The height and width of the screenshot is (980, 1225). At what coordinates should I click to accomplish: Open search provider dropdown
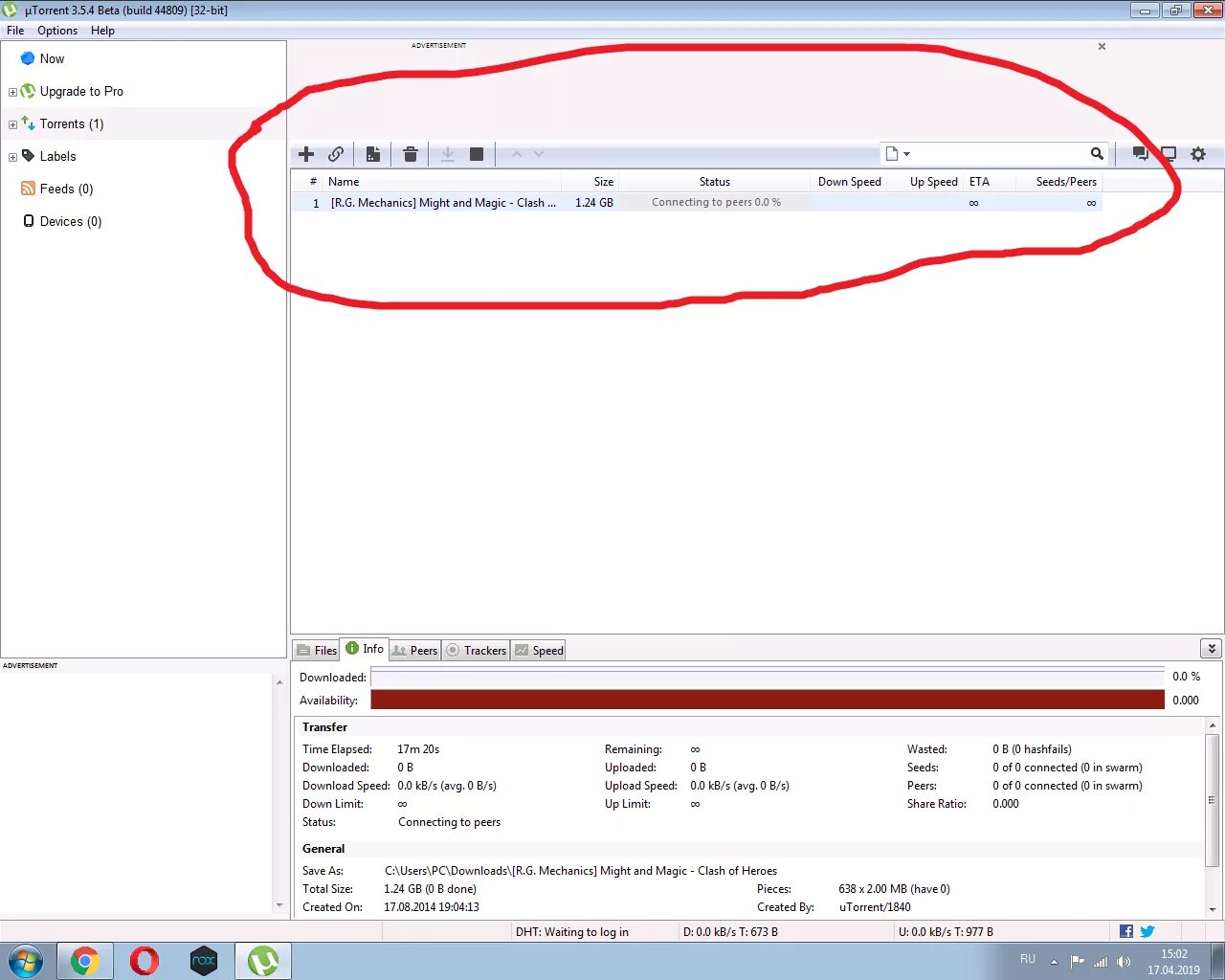[898, 154]
